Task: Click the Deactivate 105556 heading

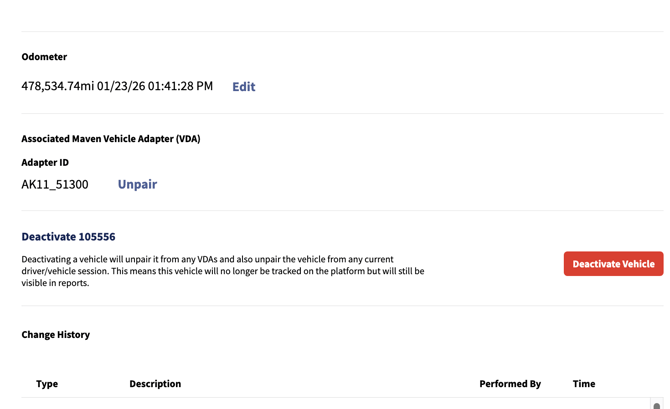Action: (68, 237)
